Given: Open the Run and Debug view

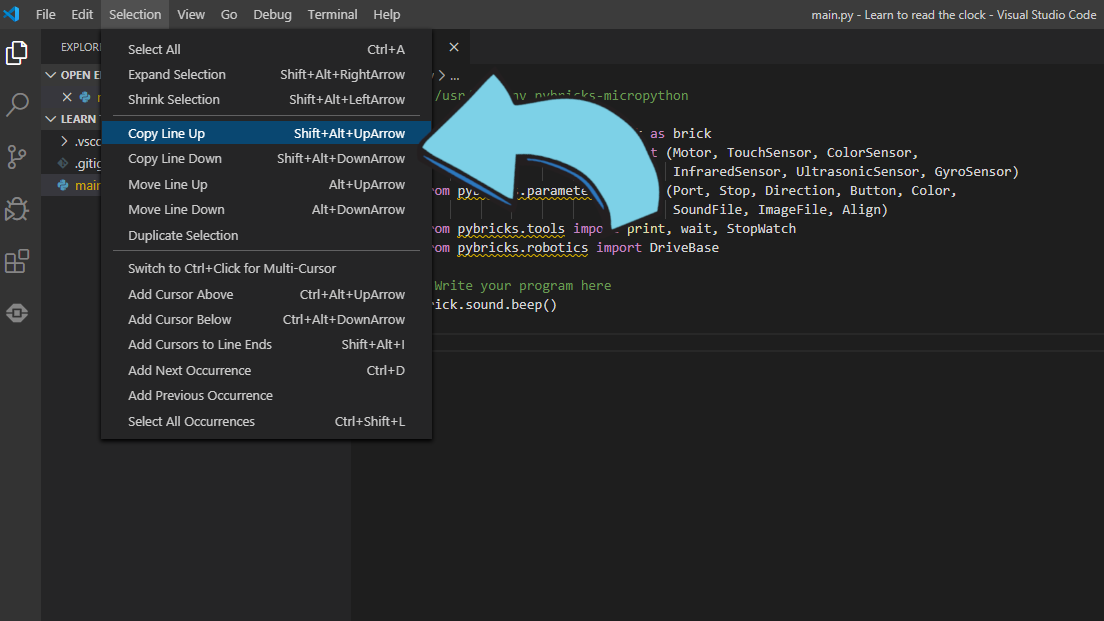Looking at the screenshot, I should pos(17,209).
